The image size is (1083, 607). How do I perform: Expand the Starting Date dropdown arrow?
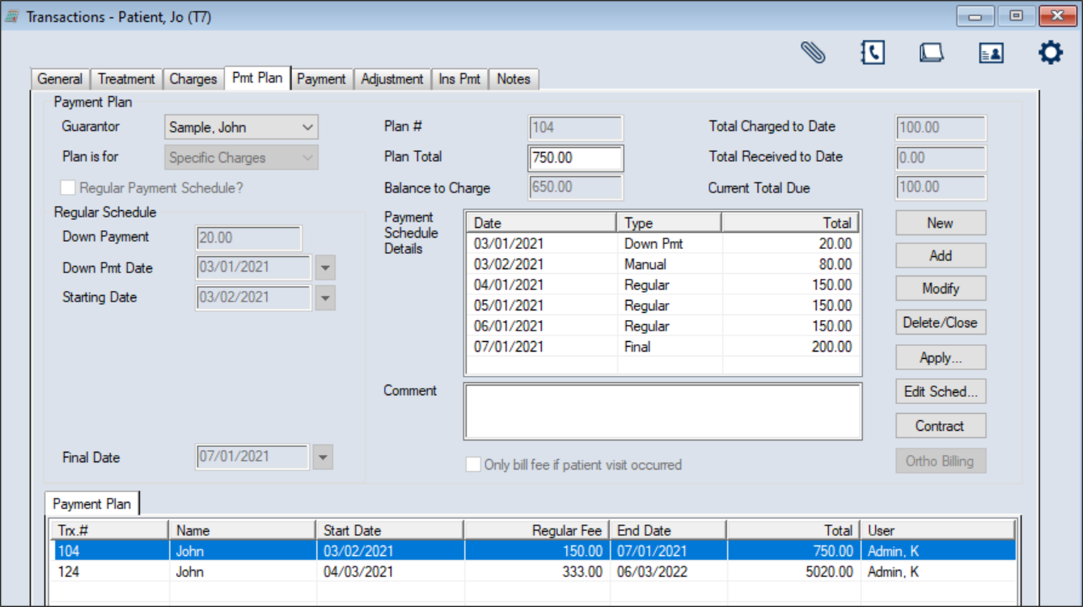pos(324,298)
